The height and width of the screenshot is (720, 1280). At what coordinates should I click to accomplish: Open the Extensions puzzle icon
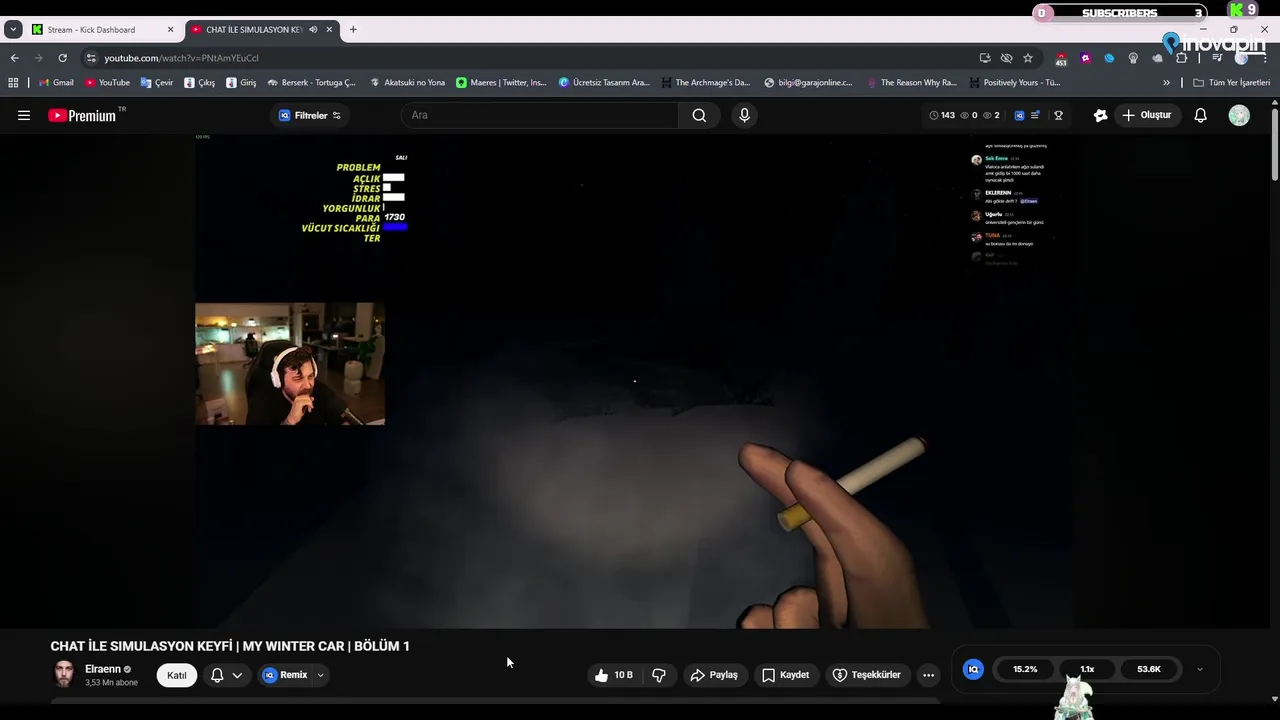[x=1181, y=58]
